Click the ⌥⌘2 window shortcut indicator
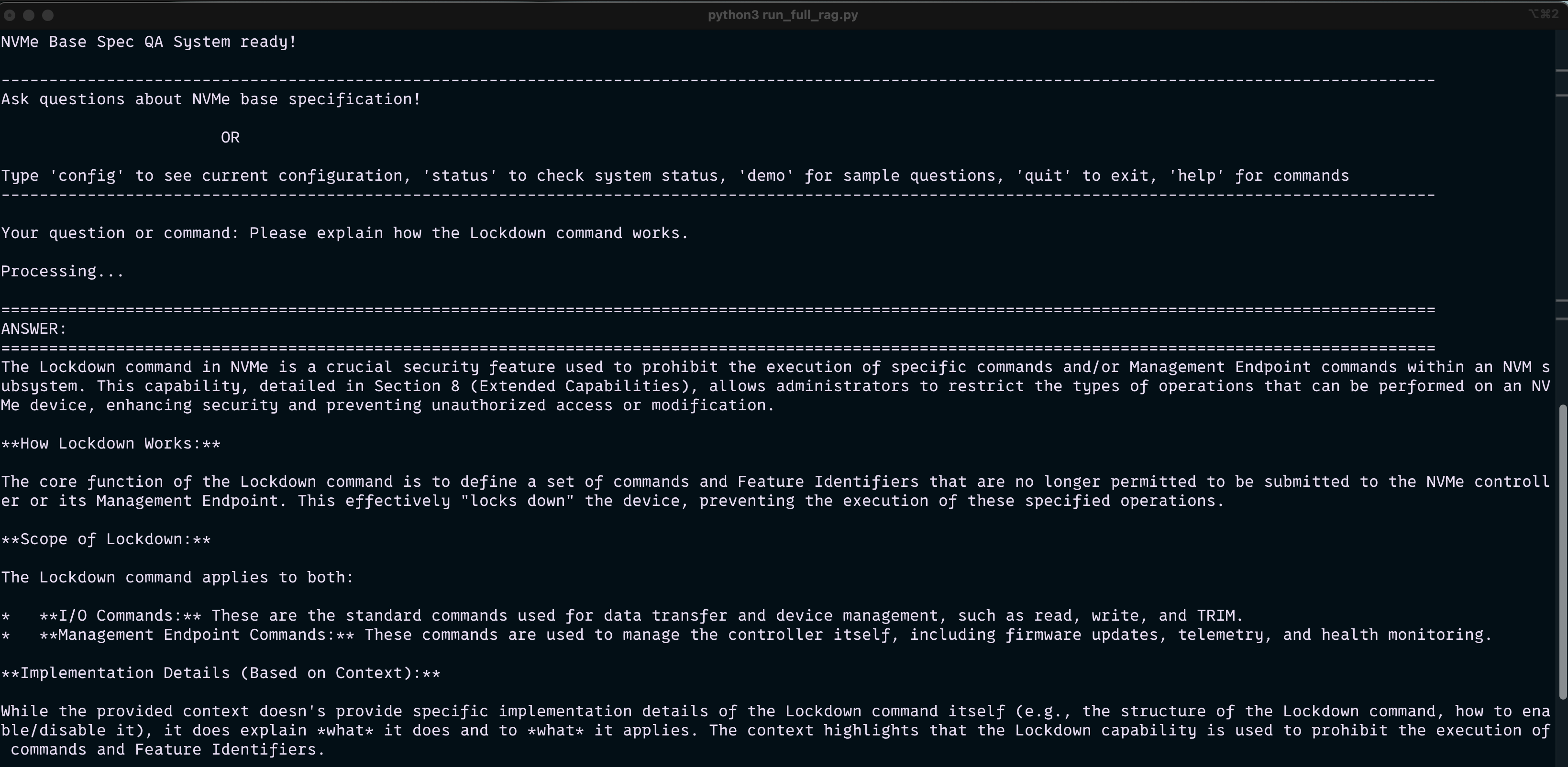 point(1543,14)
